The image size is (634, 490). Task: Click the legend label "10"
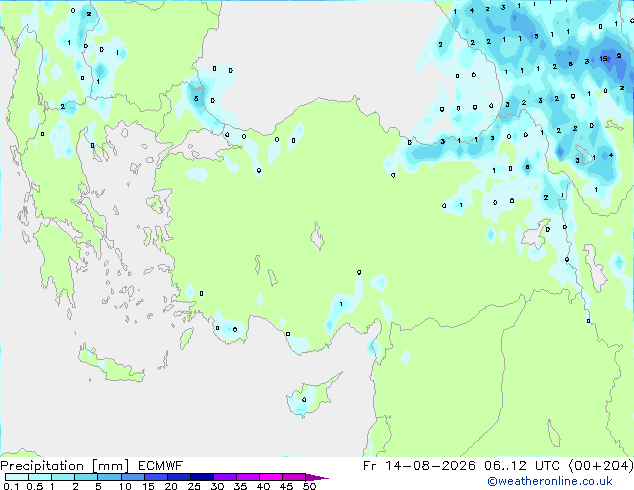(125, 486)
